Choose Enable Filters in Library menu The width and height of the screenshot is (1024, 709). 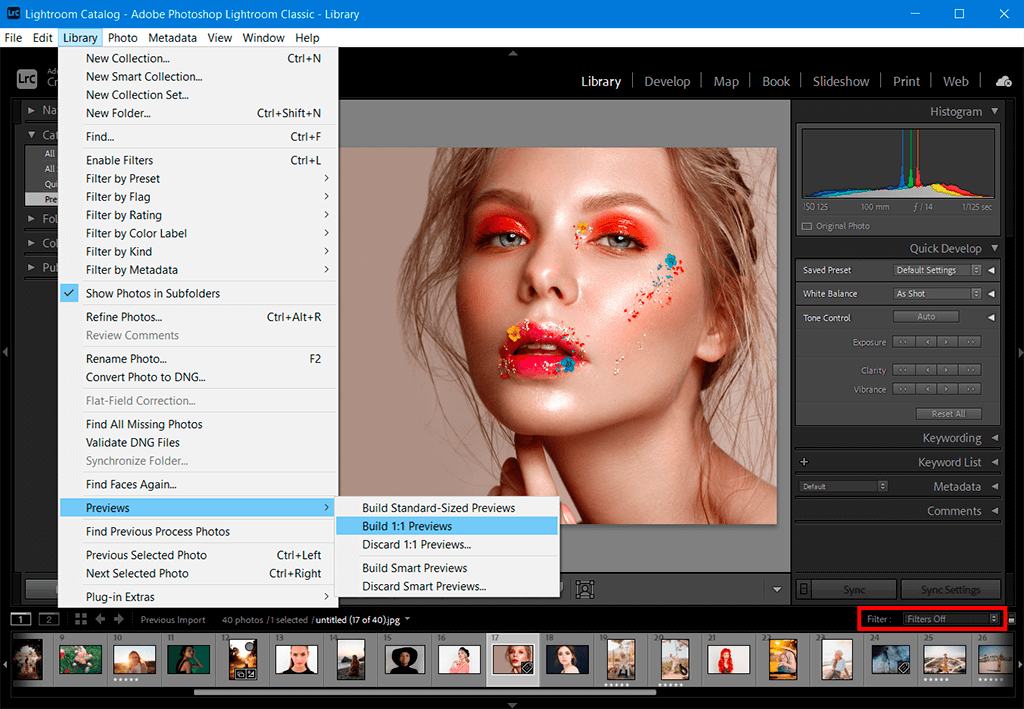point(198,160)
